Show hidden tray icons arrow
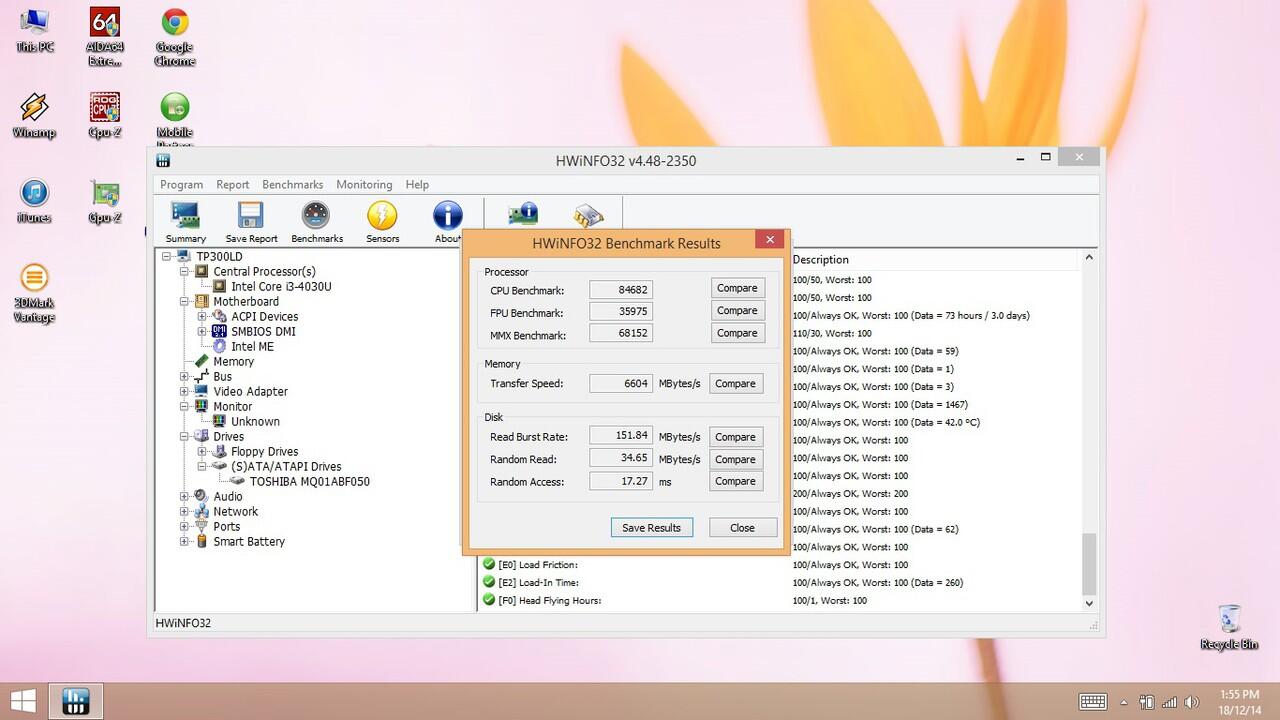The width and height of the screenshot is (1280, 720). [x=1125, y=702]
